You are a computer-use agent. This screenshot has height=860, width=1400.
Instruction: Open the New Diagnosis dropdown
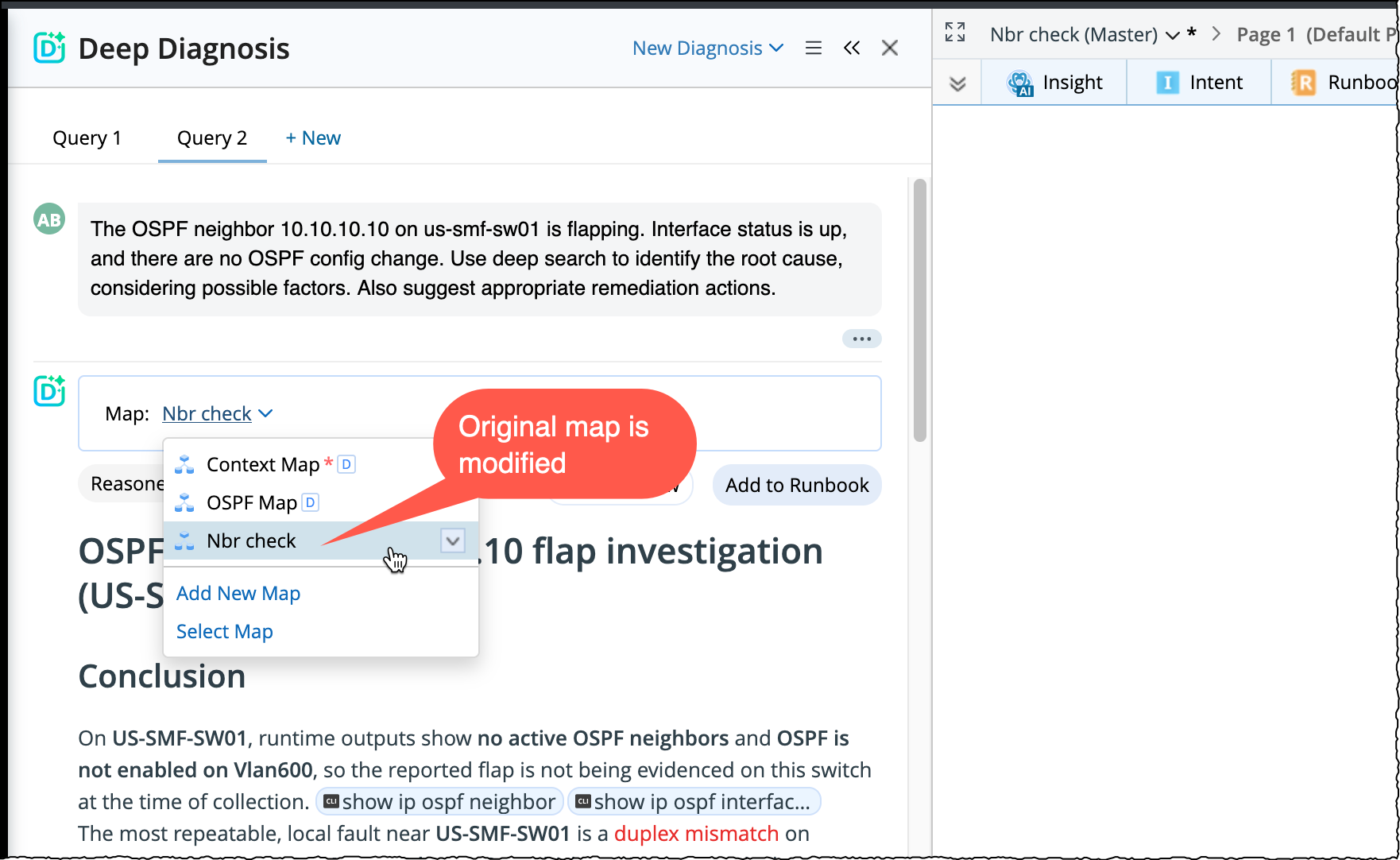click(x=708, y=48)
